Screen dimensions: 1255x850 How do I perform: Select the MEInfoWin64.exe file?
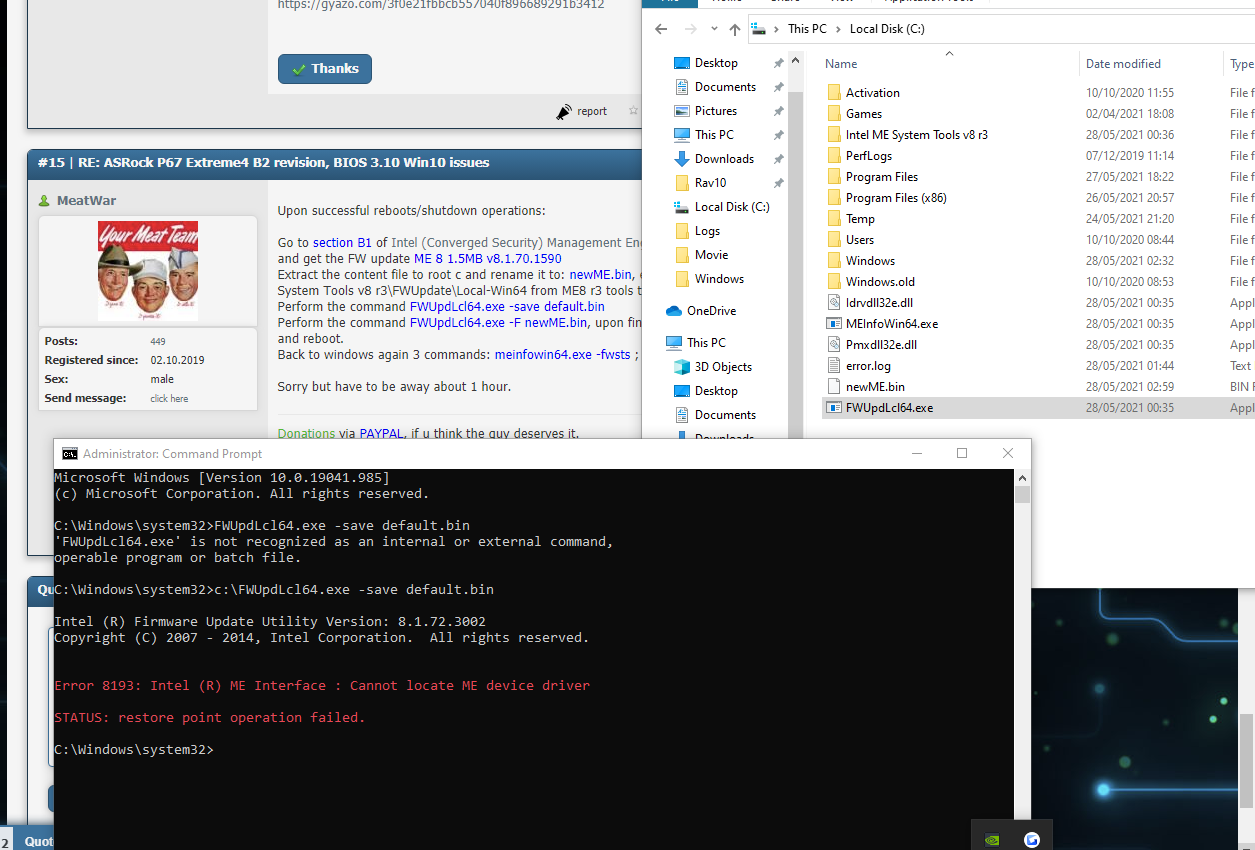(x=891, y=324)
